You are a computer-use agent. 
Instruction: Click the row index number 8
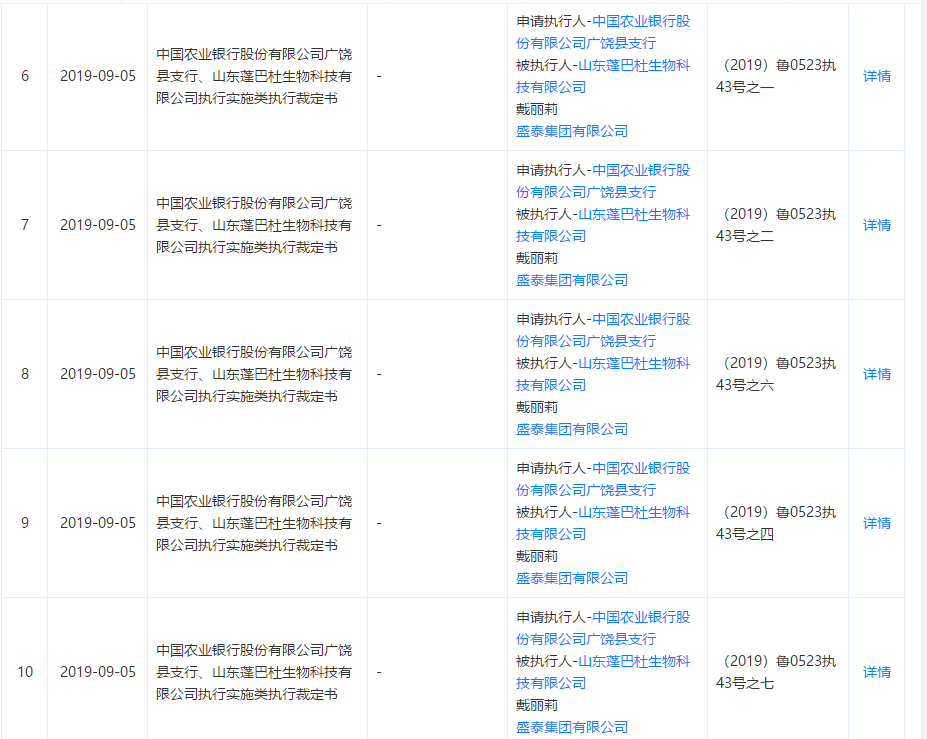25,374
